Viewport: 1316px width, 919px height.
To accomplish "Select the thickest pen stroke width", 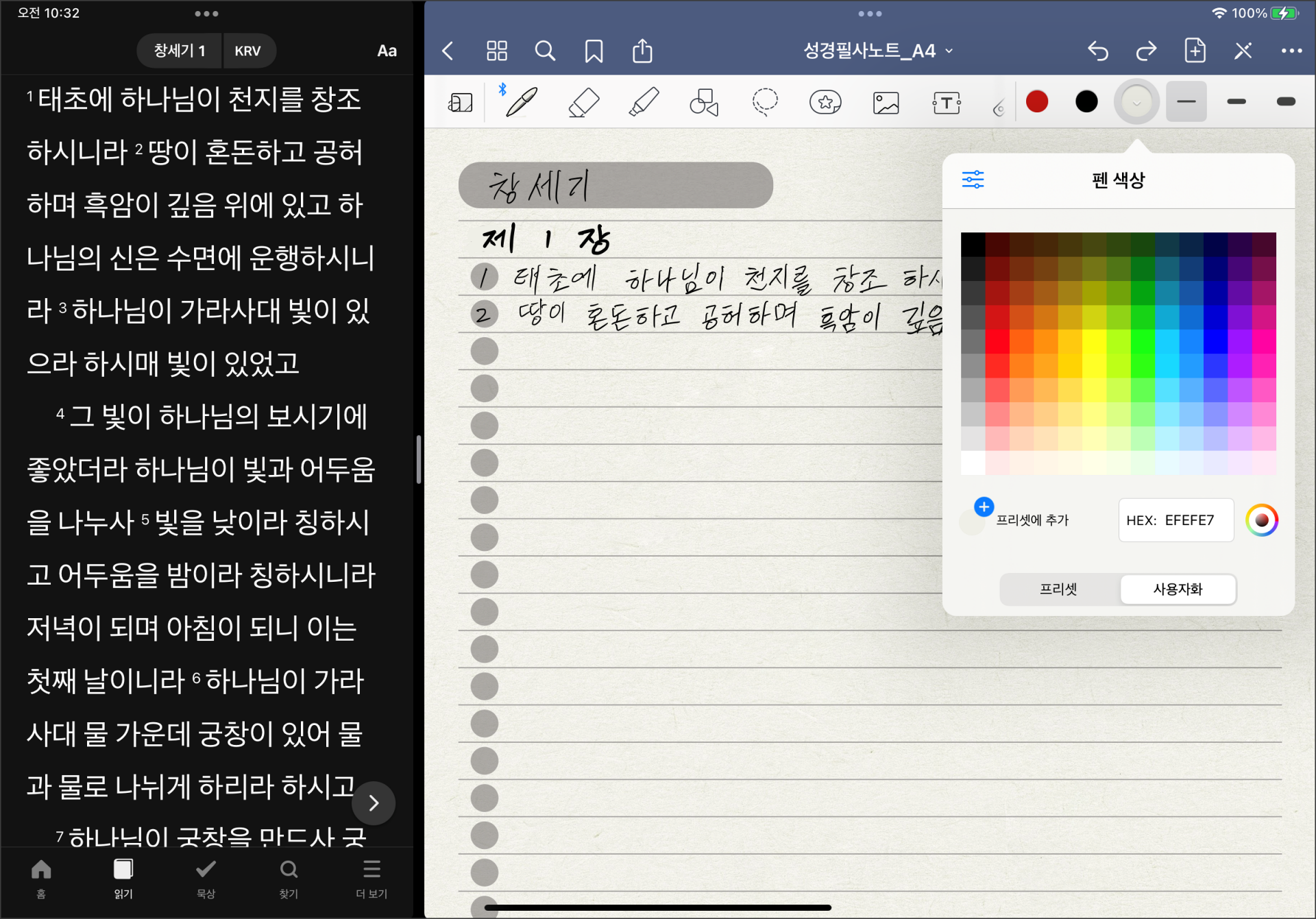I will 1286,101.
